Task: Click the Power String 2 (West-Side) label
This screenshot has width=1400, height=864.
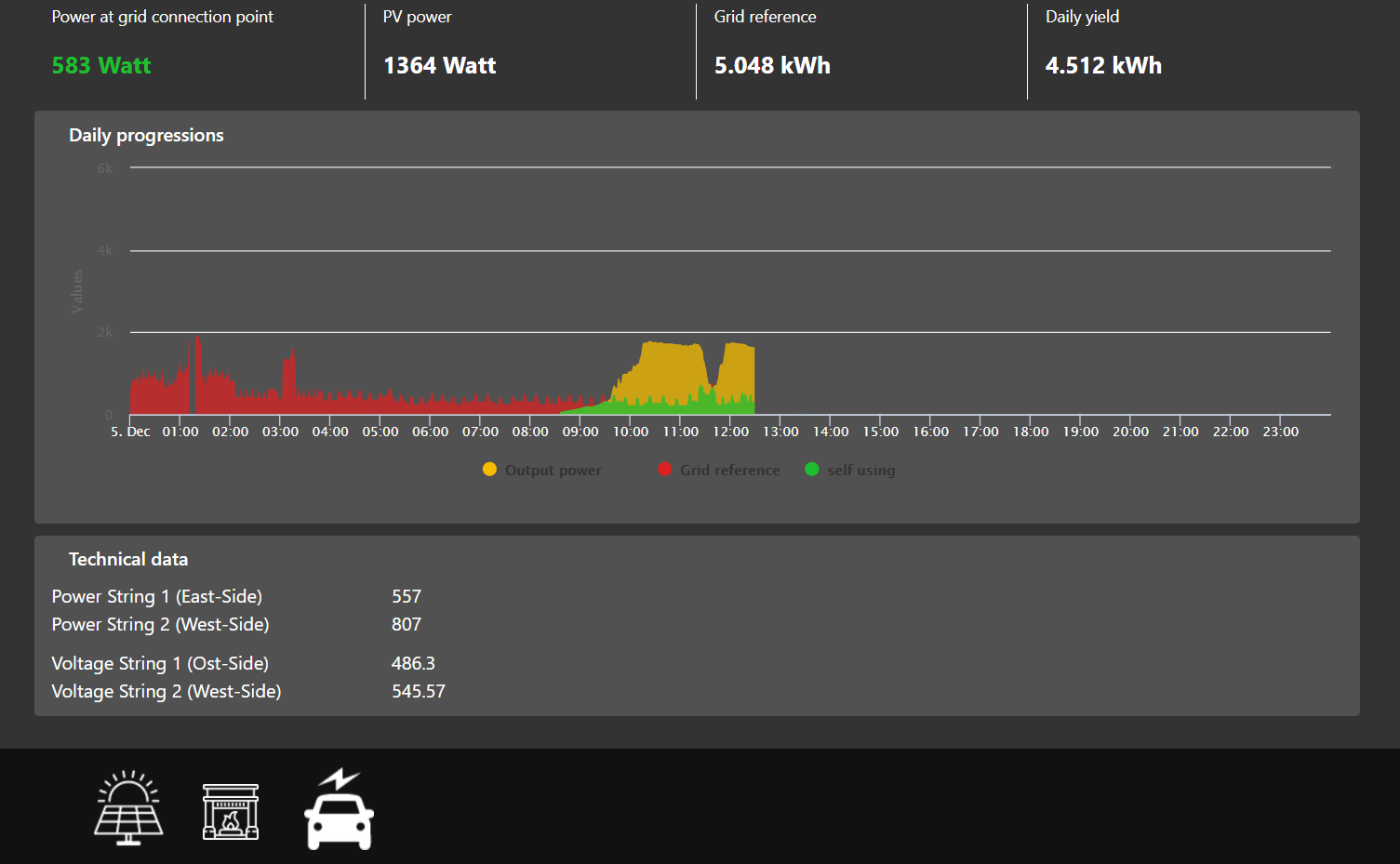Action: [x=160, y=625]
